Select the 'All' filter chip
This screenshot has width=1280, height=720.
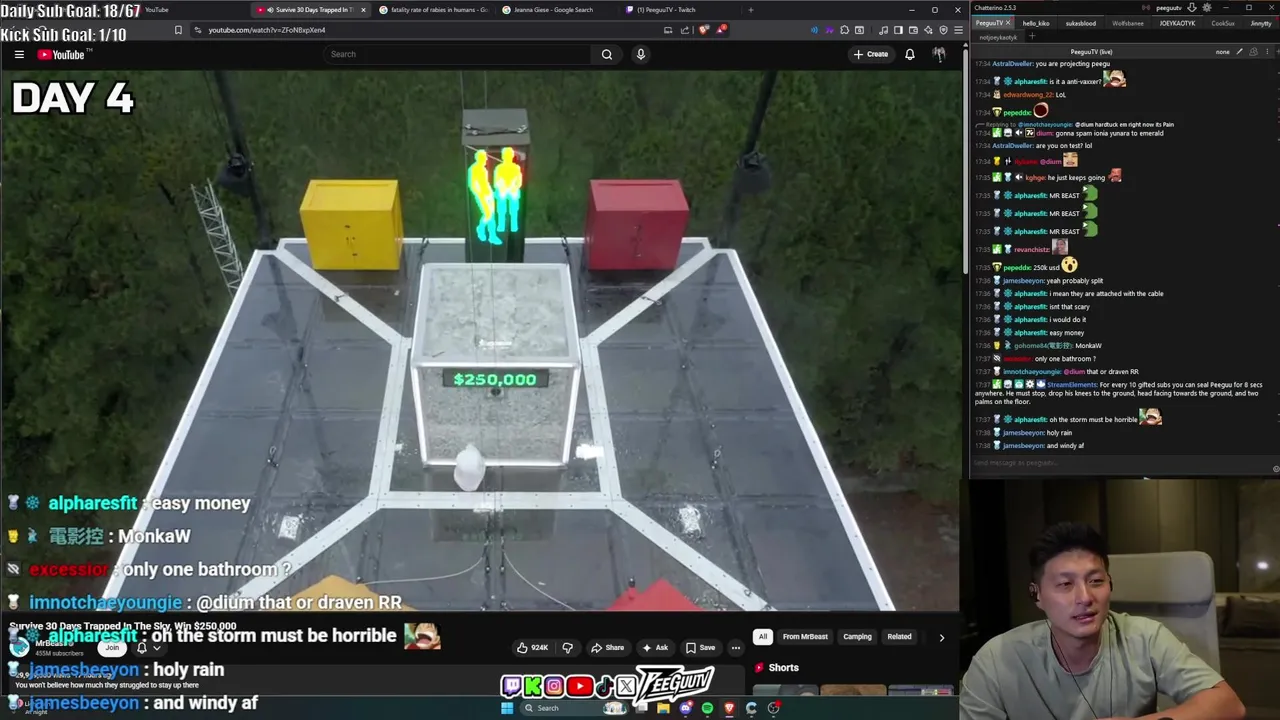763,636
